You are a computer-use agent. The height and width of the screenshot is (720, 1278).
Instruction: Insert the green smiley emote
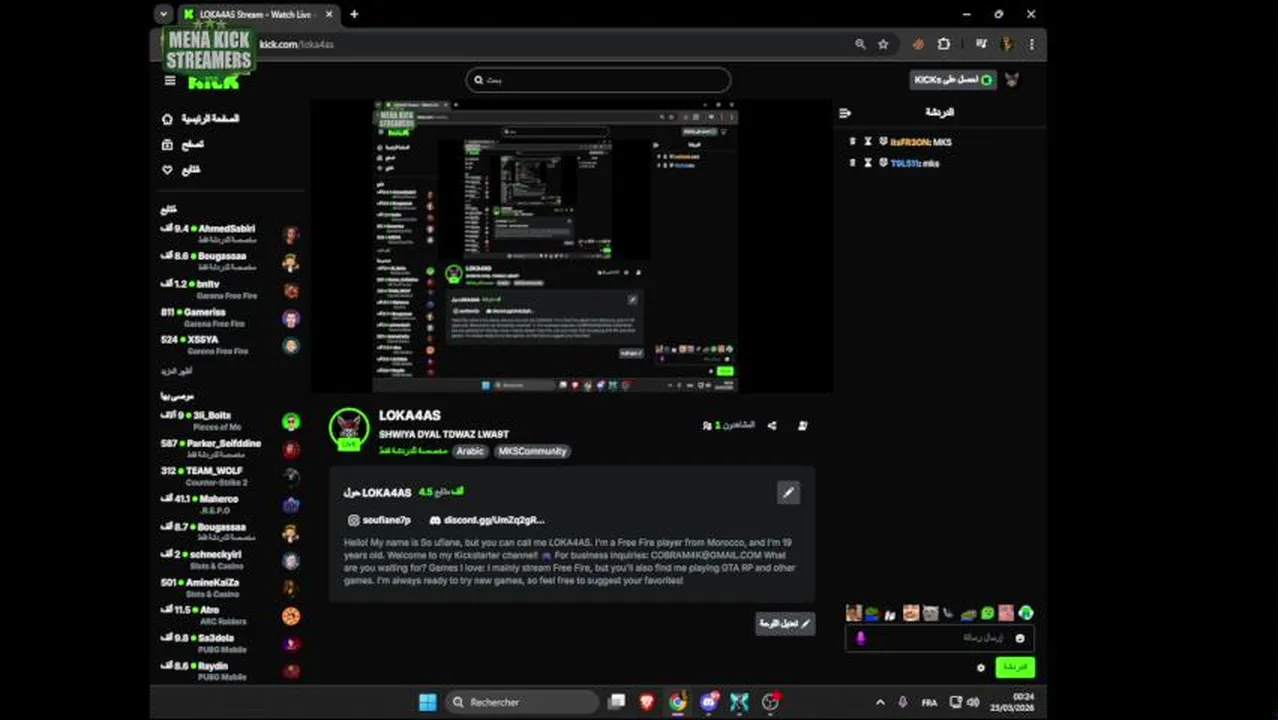pos(988,613)
